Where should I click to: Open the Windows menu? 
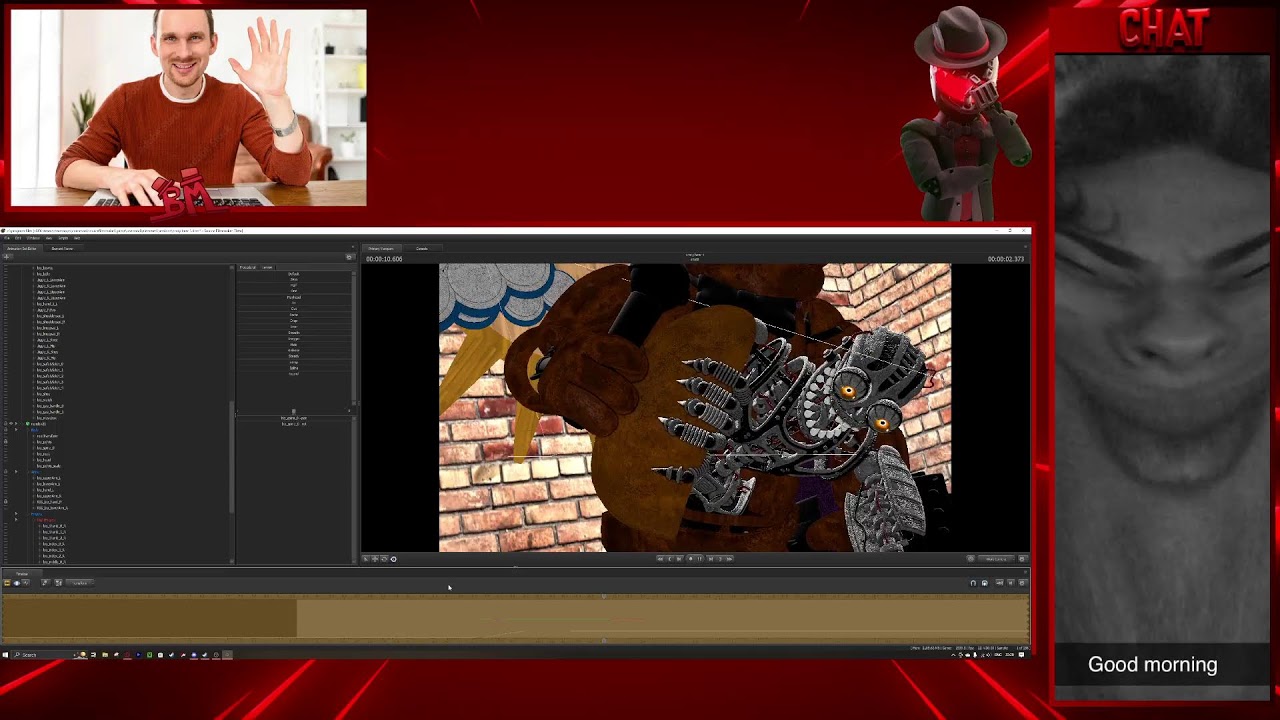click(33, 238)
